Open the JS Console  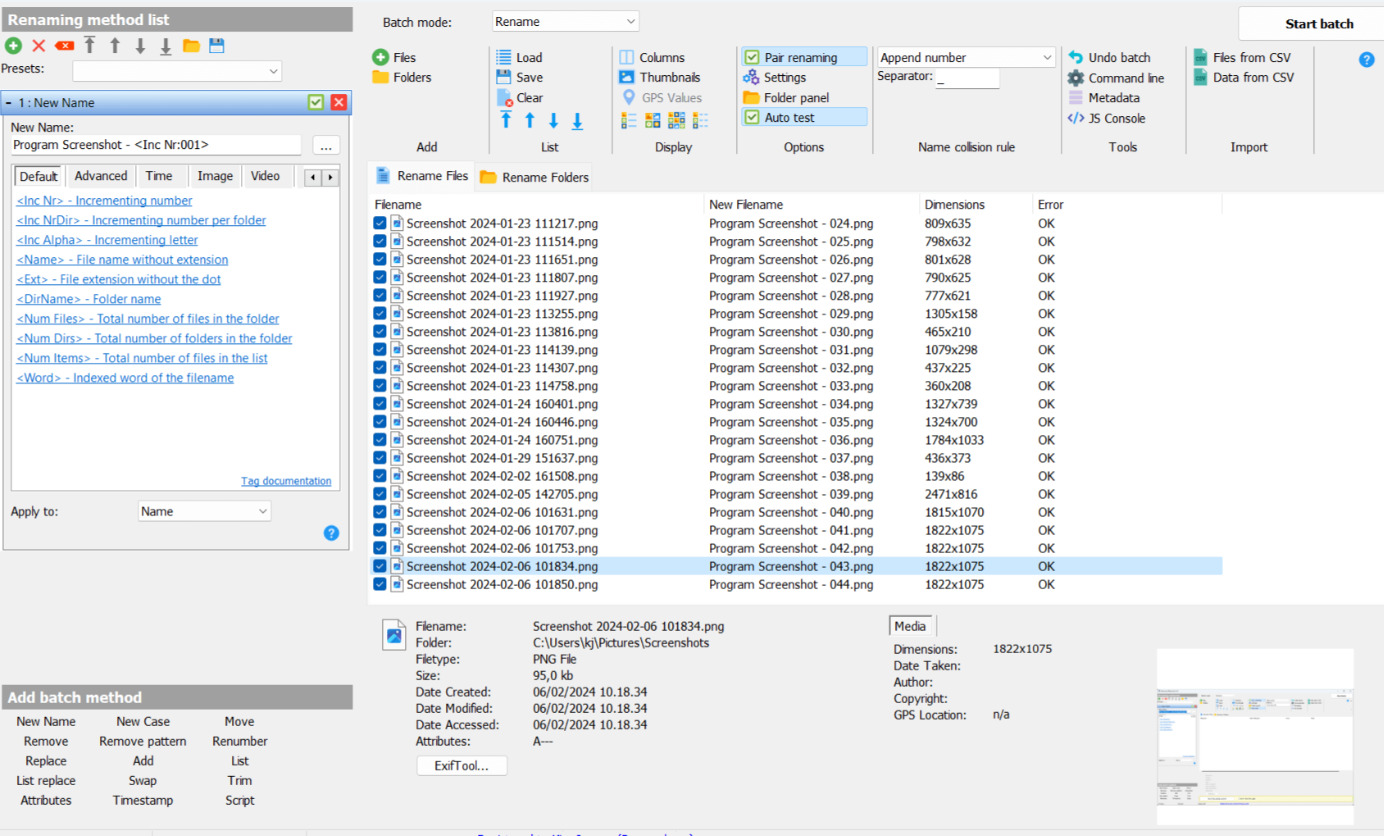[1107, 118]
